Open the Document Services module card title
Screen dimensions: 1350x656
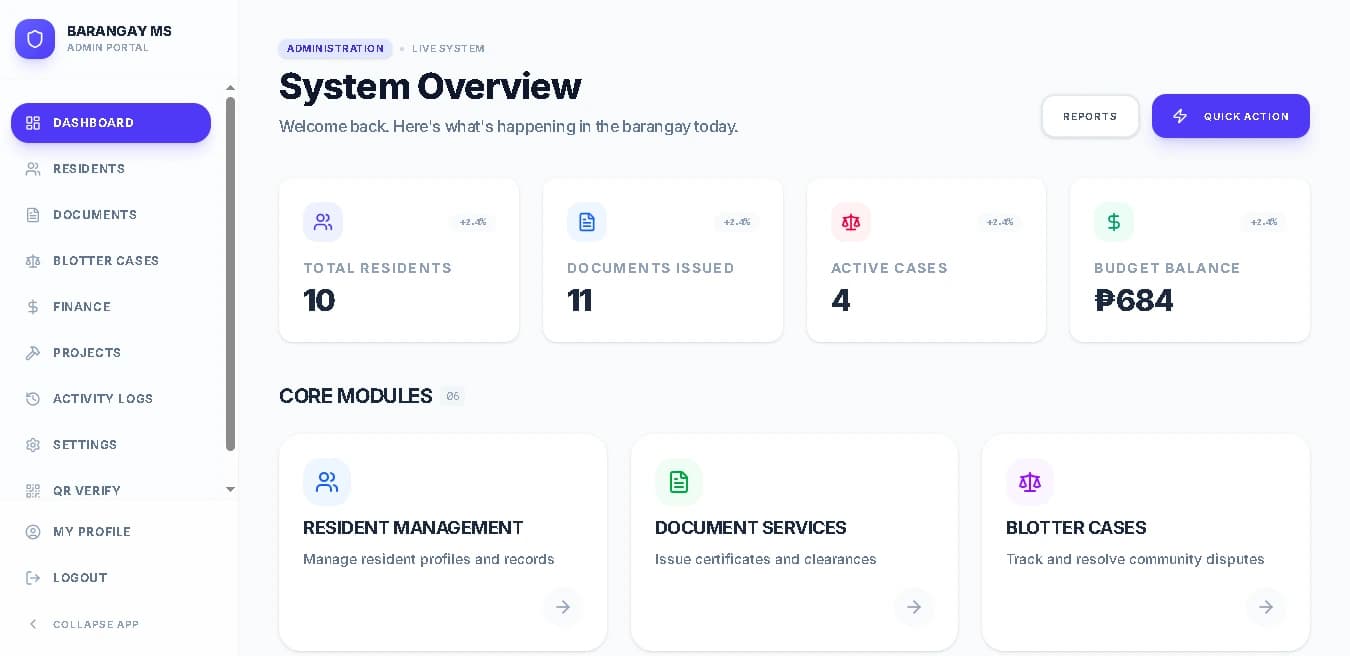[x=751, y=527]
